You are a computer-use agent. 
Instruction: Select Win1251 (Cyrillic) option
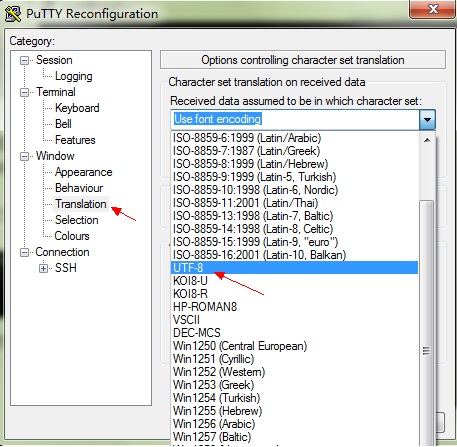(x=294, y=359)
